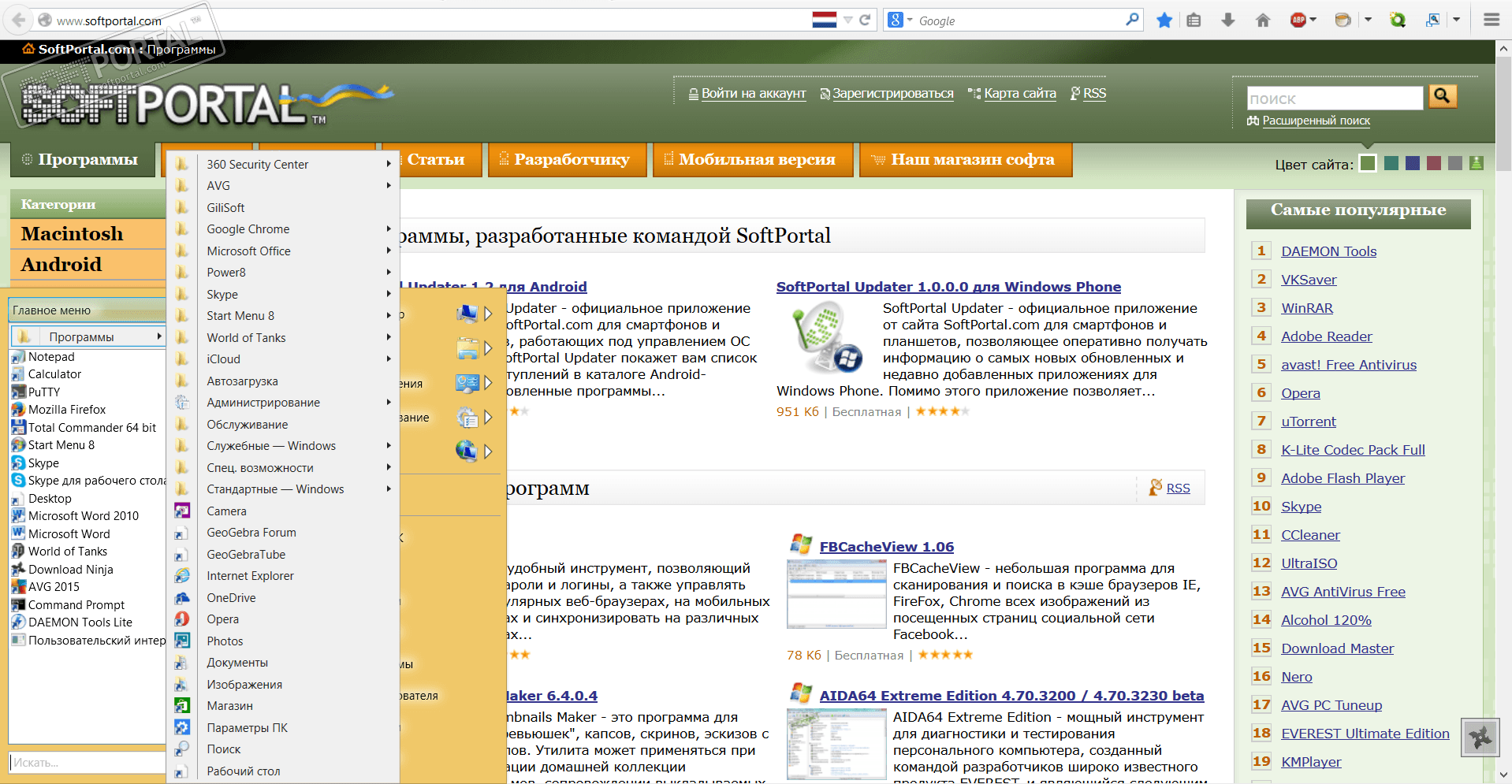This screenshot has width=1512, height=784.
Task: Click the Google search input in the toolbar
Action: (x=1021, y=20)
